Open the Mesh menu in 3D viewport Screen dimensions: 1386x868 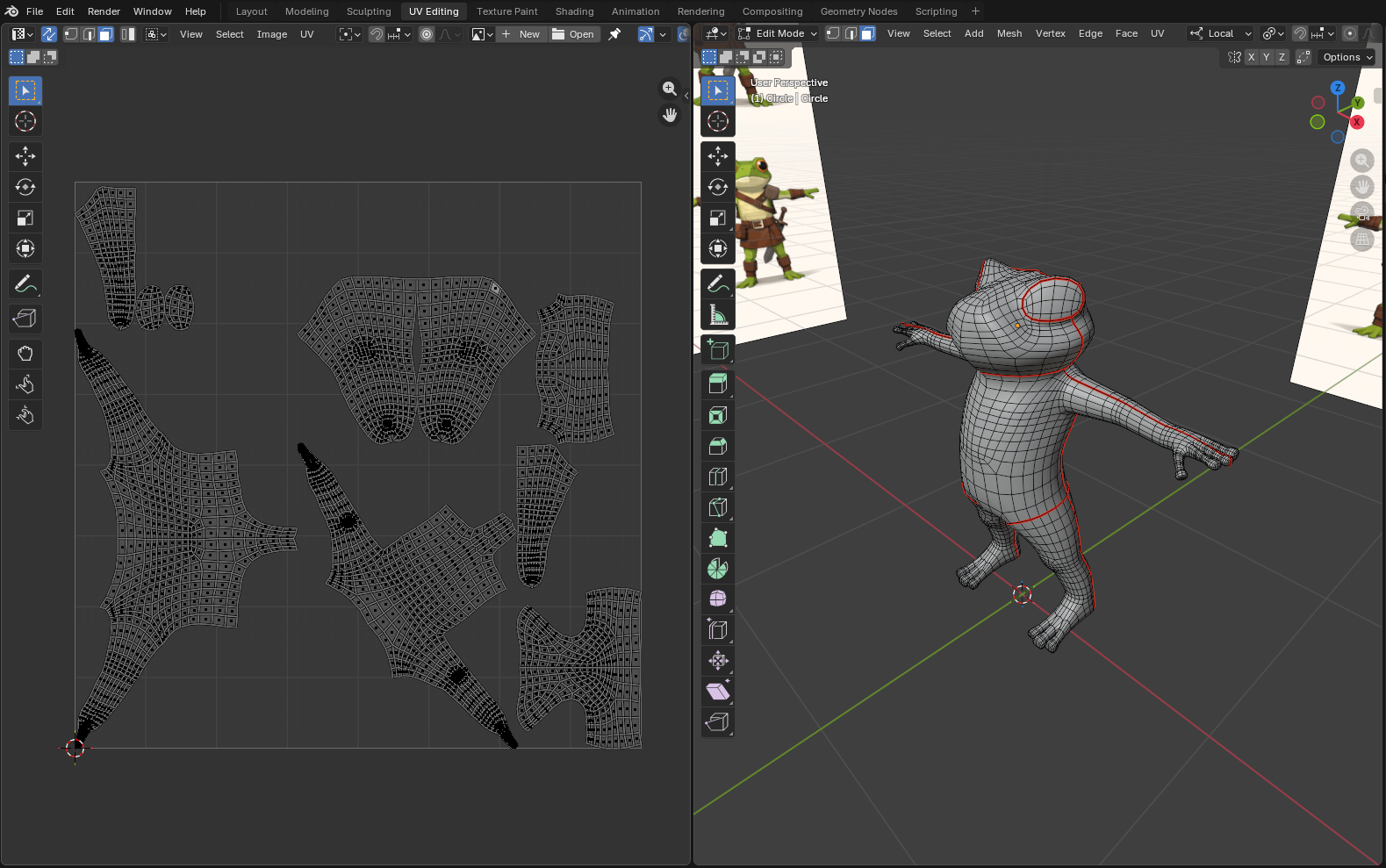[1009, 33]
